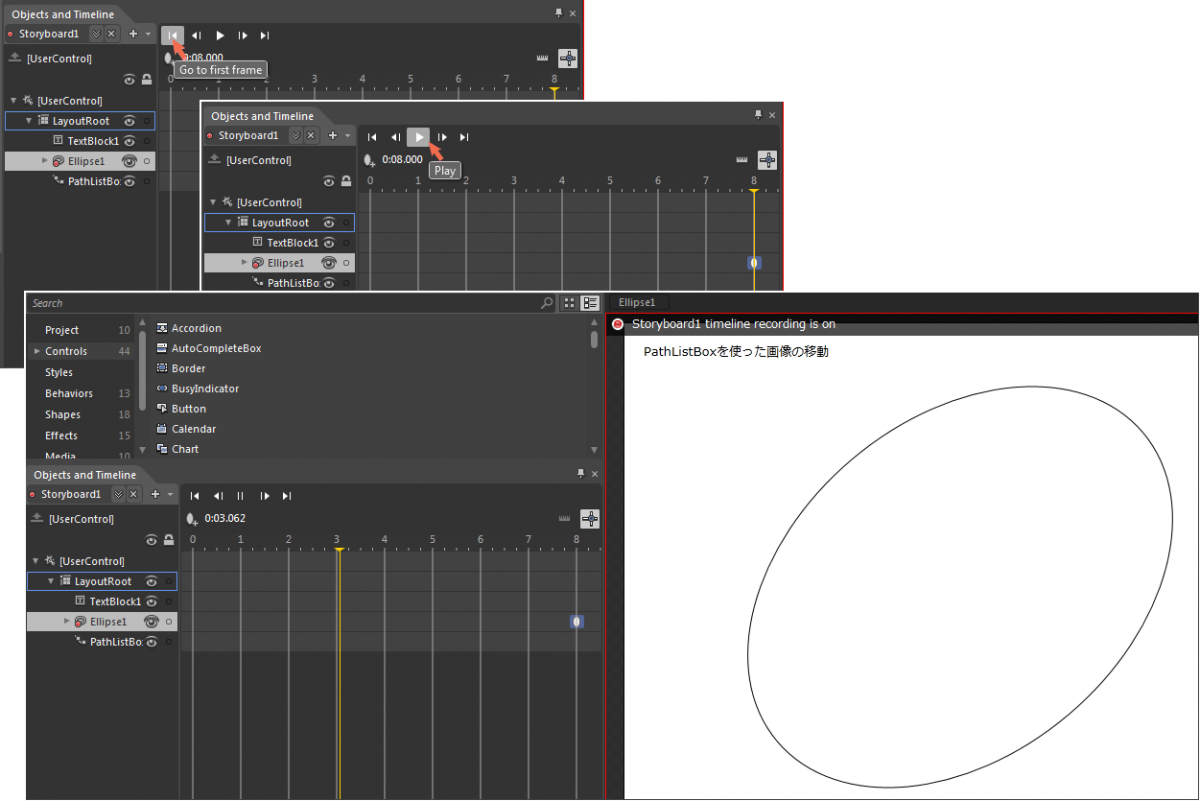
Task: Record keyframe icon beside 0:03.062 time
Action: (x=192, y=519)
